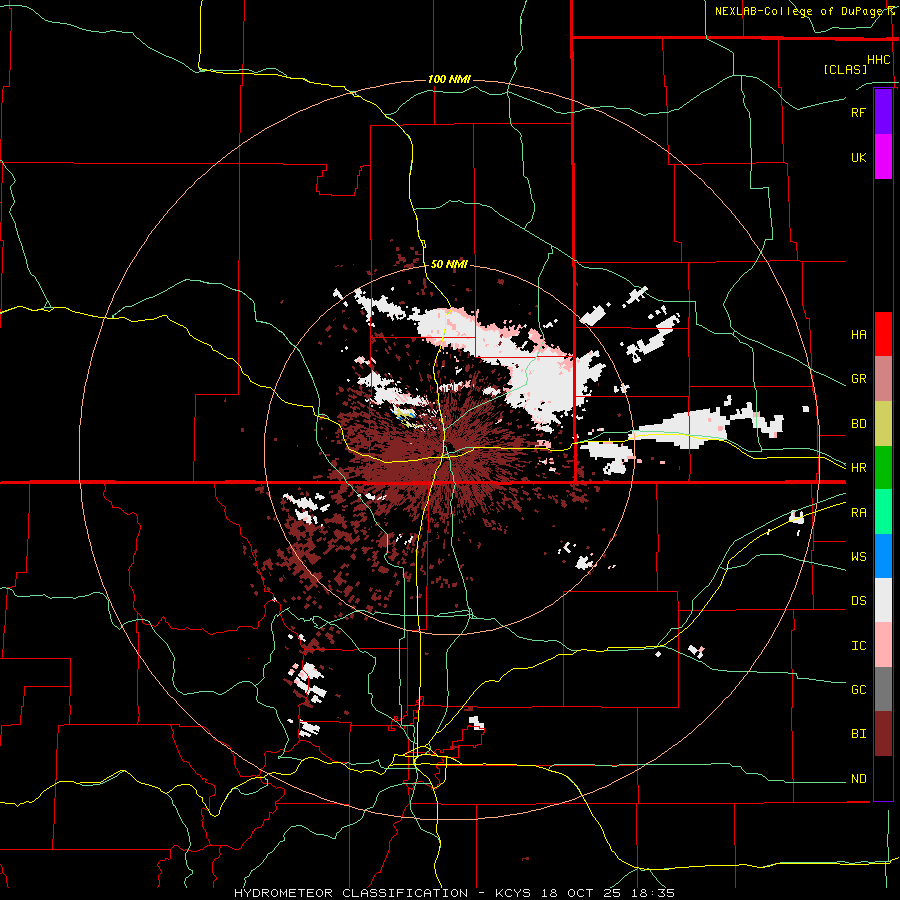Click the HA legend label
This screenshot has height=900, width=900.
(858, 335)
